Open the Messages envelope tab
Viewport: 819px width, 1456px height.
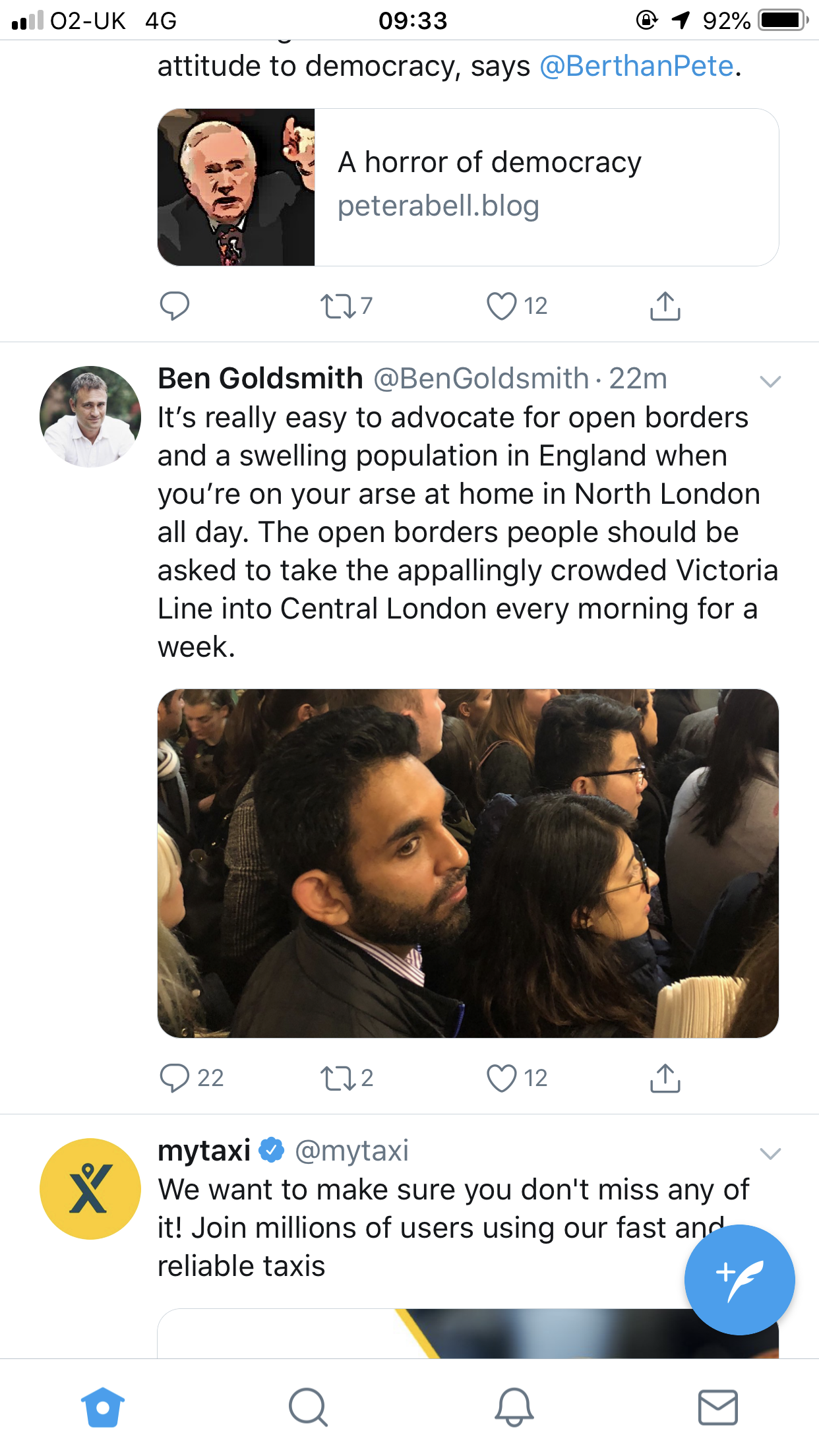[x=717, y=1407]
